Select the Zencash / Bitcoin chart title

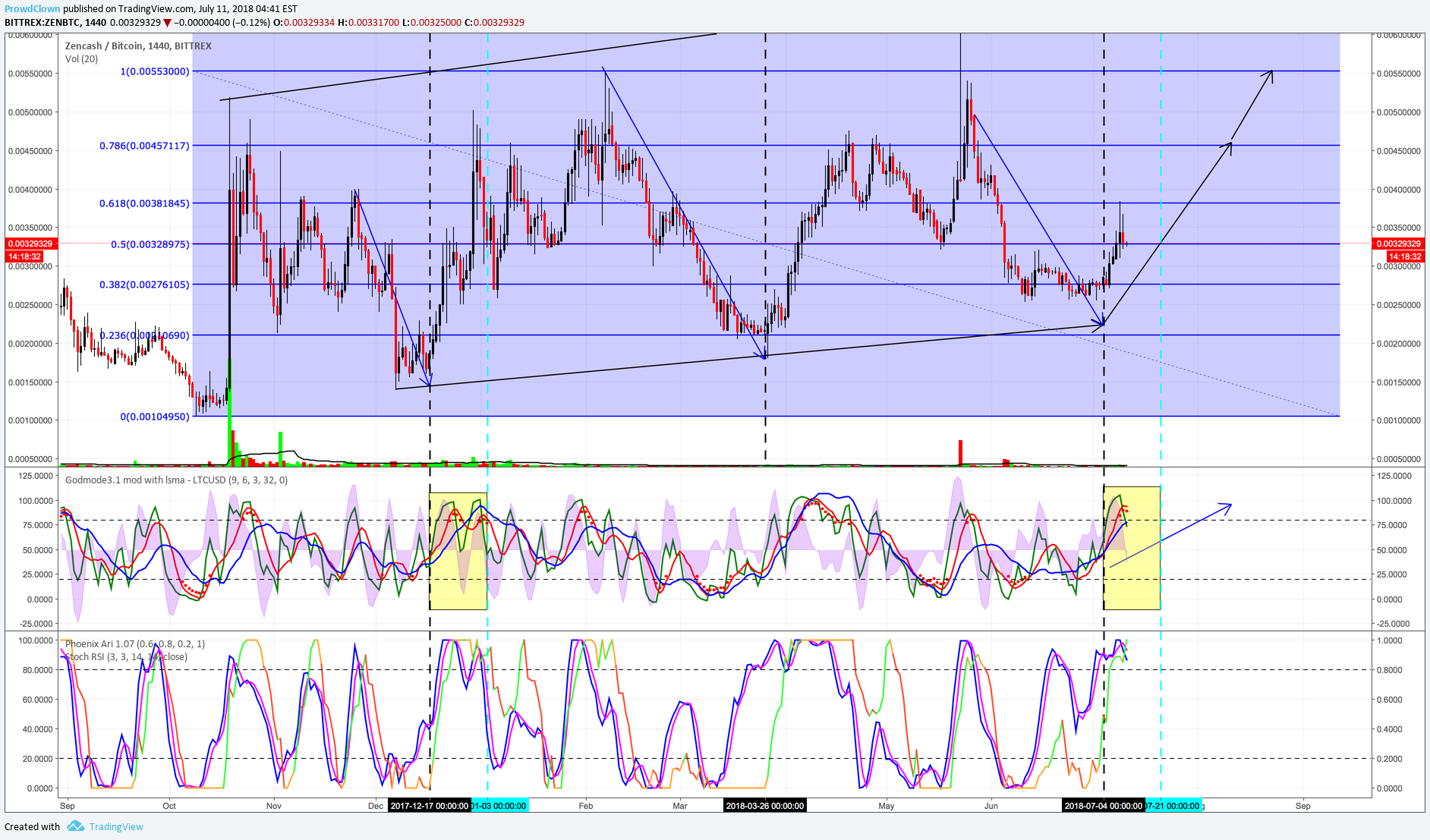(138, 46)
